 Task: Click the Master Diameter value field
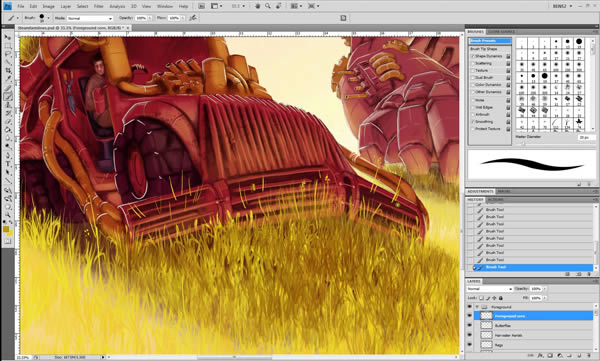[x=587, y=137]
